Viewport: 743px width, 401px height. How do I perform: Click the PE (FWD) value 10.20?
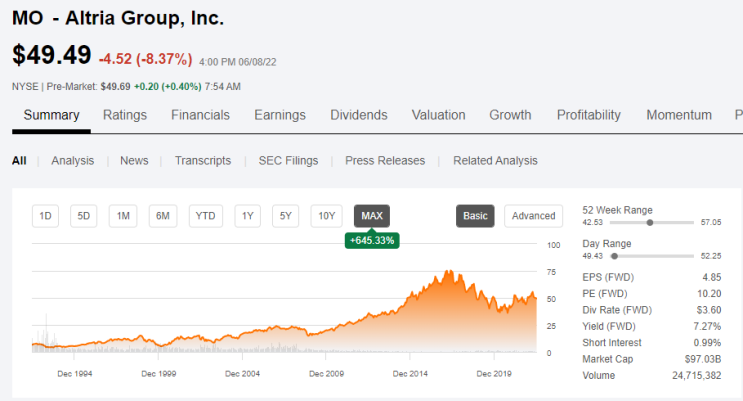[x=709, y=293]
